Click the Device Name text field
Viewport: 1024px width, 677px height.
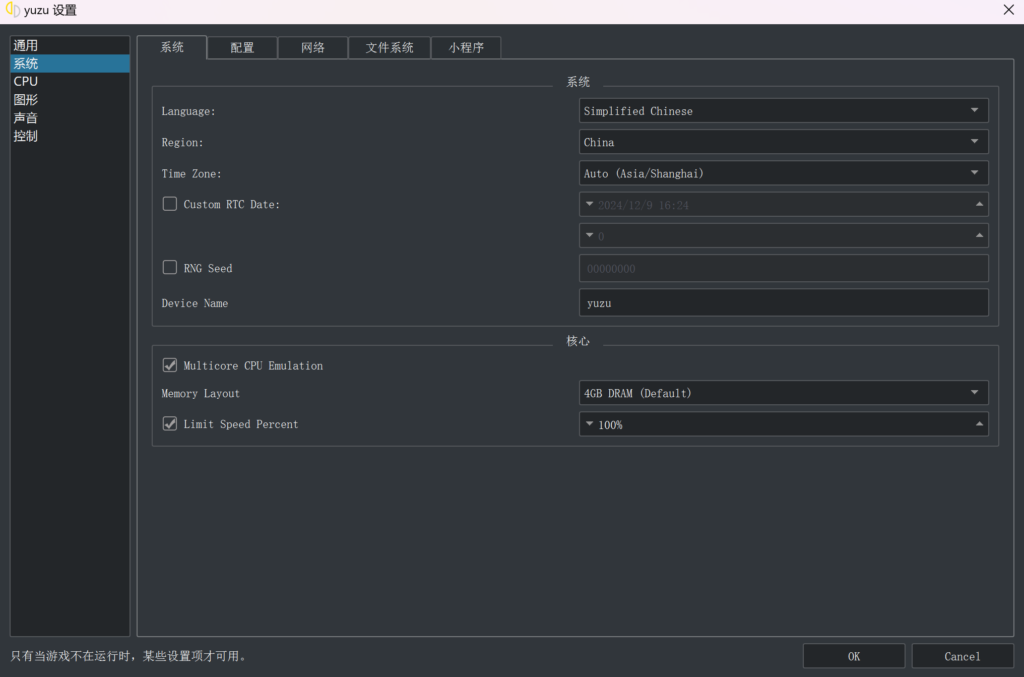[783, 303]
